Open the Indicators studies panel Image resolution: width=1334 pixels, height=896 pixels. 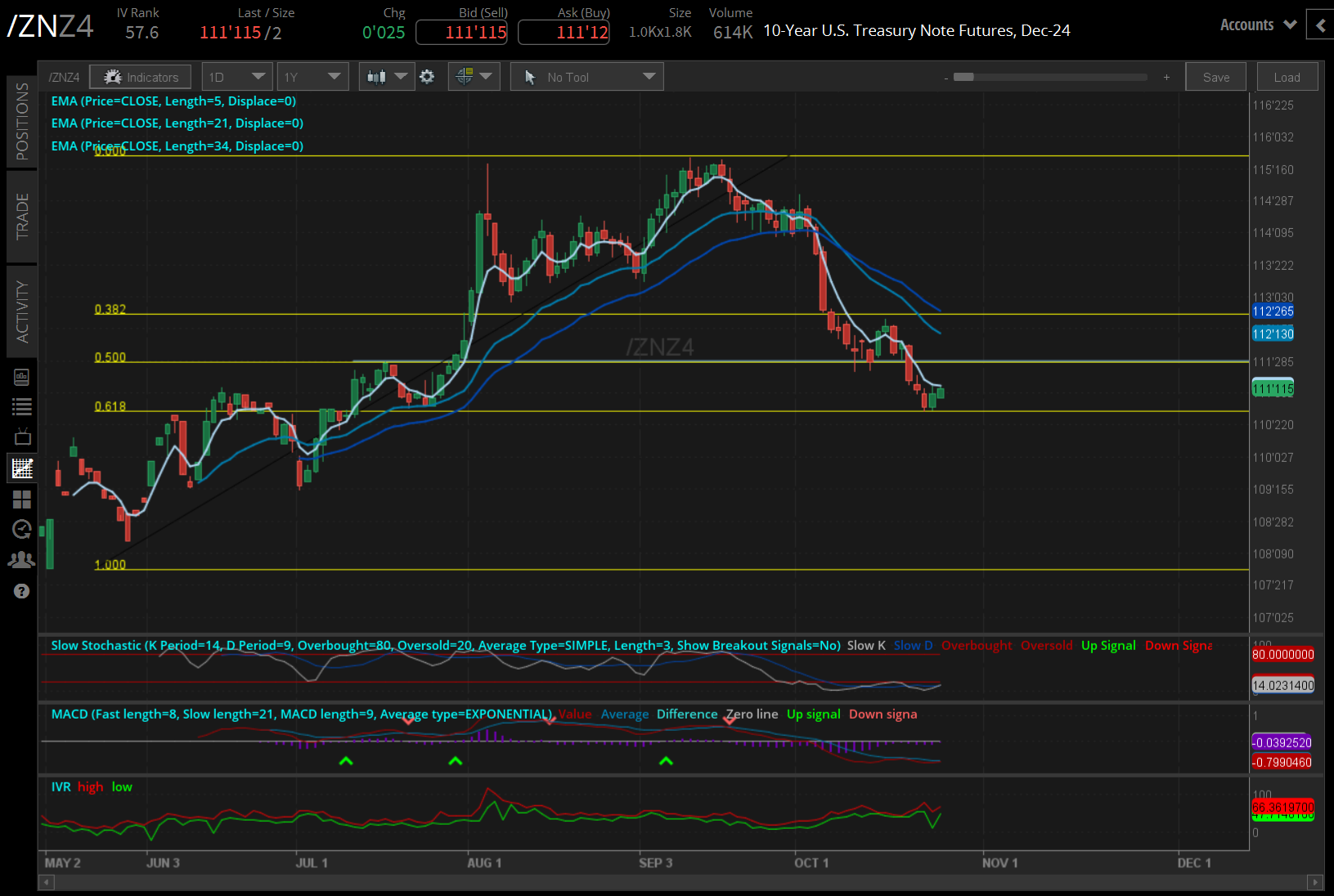click(140, 77)
